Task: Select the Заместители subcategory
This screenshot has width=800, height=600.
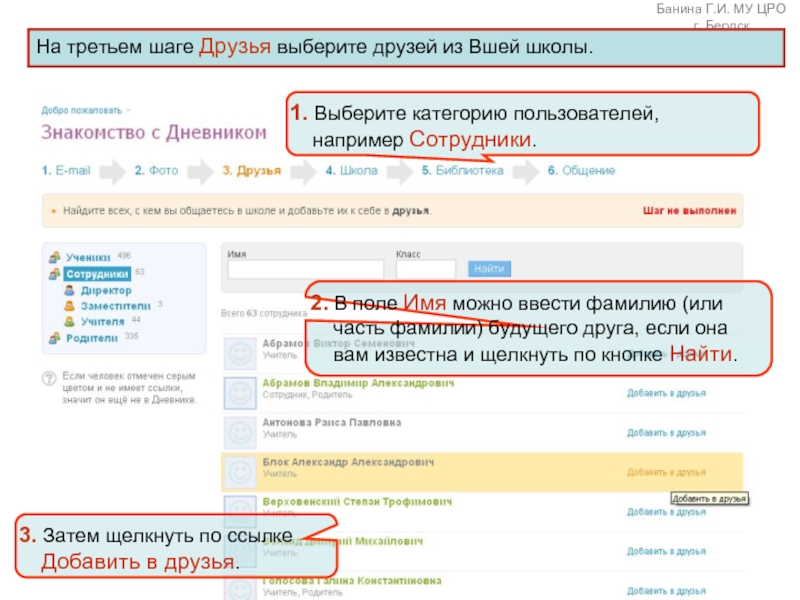Action: 116,306
